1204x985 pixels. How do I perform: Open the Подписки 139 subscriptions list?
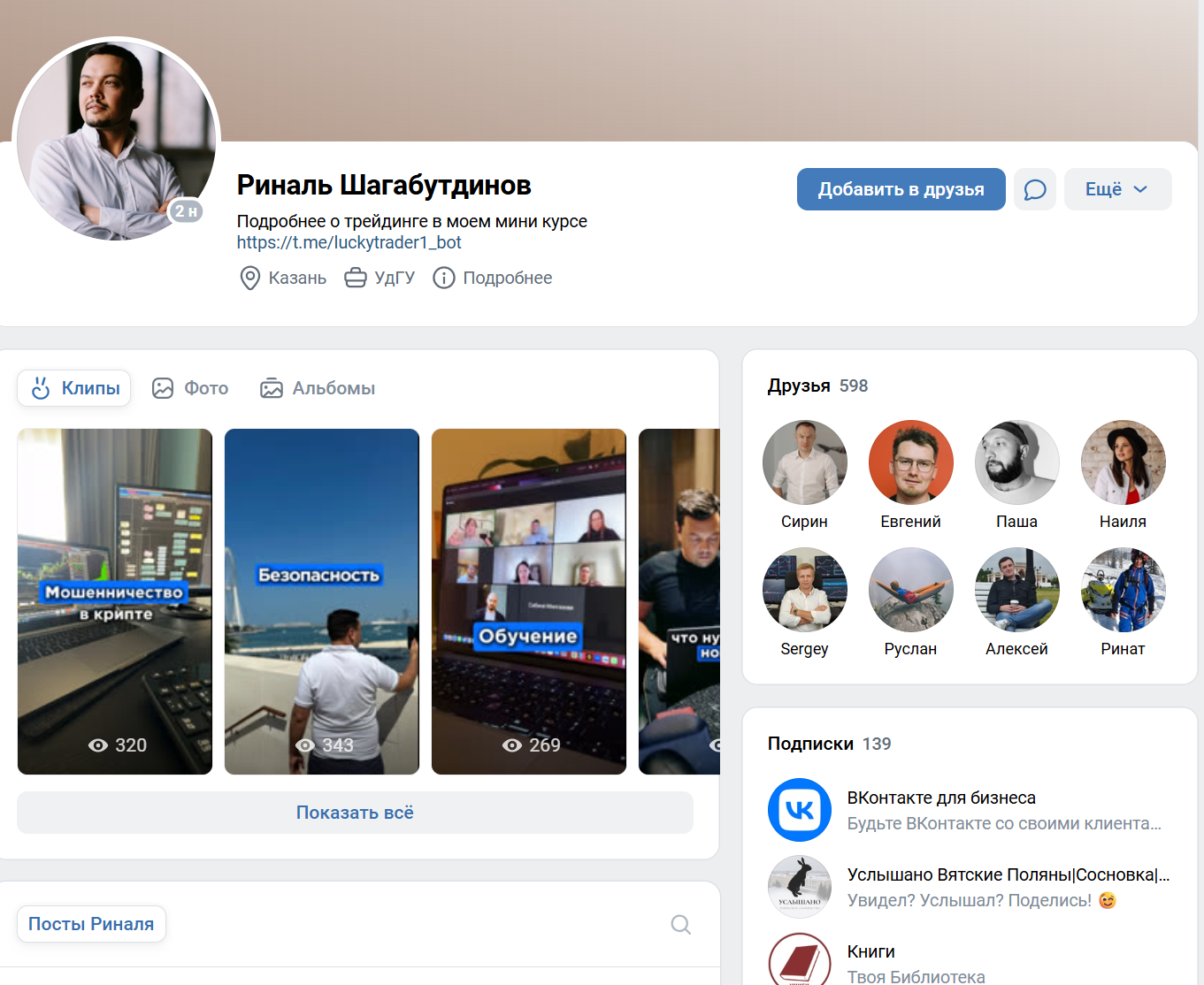[830, 744]
